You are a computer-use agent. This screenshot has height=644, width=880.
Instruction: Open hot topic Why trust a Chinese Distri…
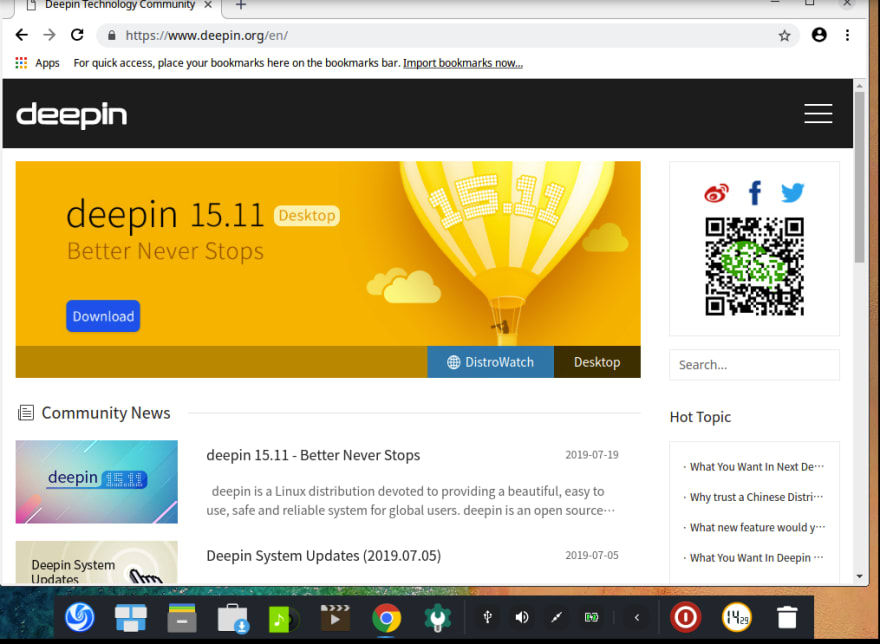point(756,497)
